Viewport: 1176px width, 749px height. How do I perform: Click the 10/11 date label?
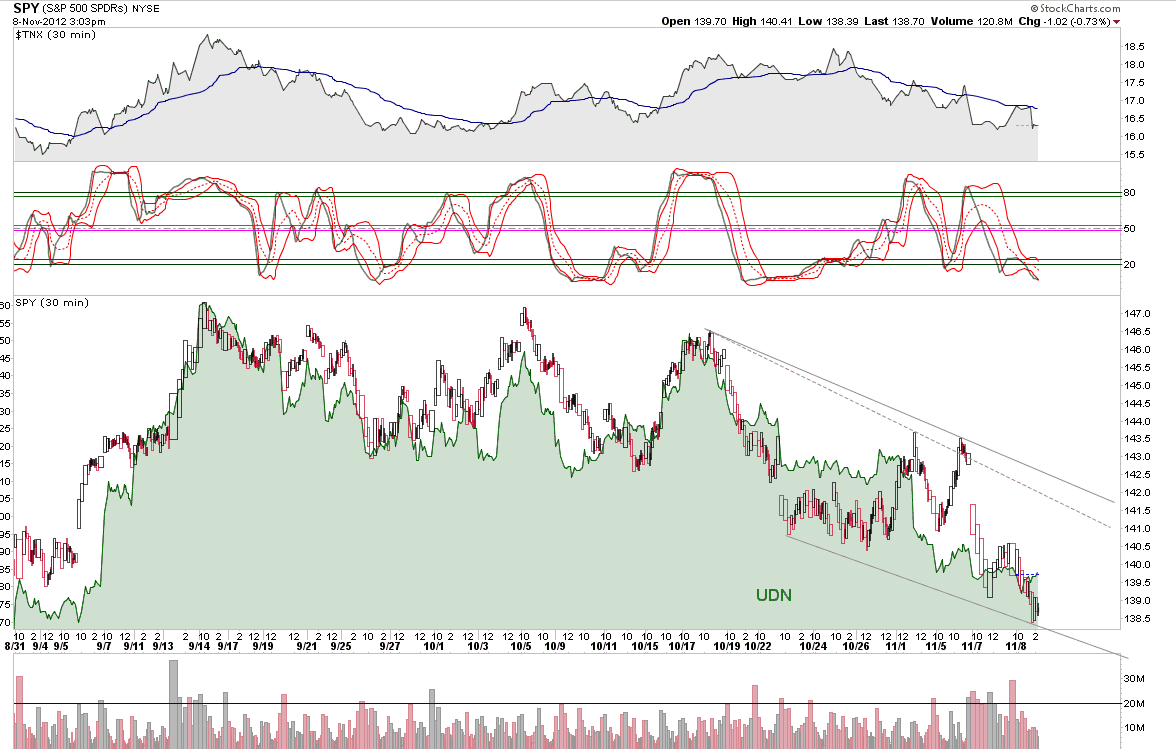click(604, 646)
